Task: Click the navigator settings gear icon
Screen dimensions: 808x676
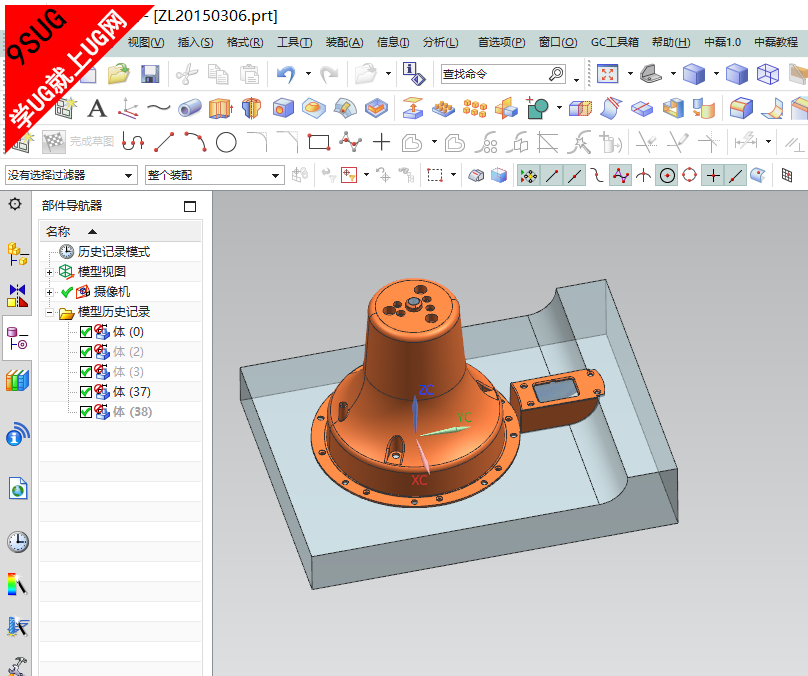Action: pyautogui.click(x=15, y=204)
